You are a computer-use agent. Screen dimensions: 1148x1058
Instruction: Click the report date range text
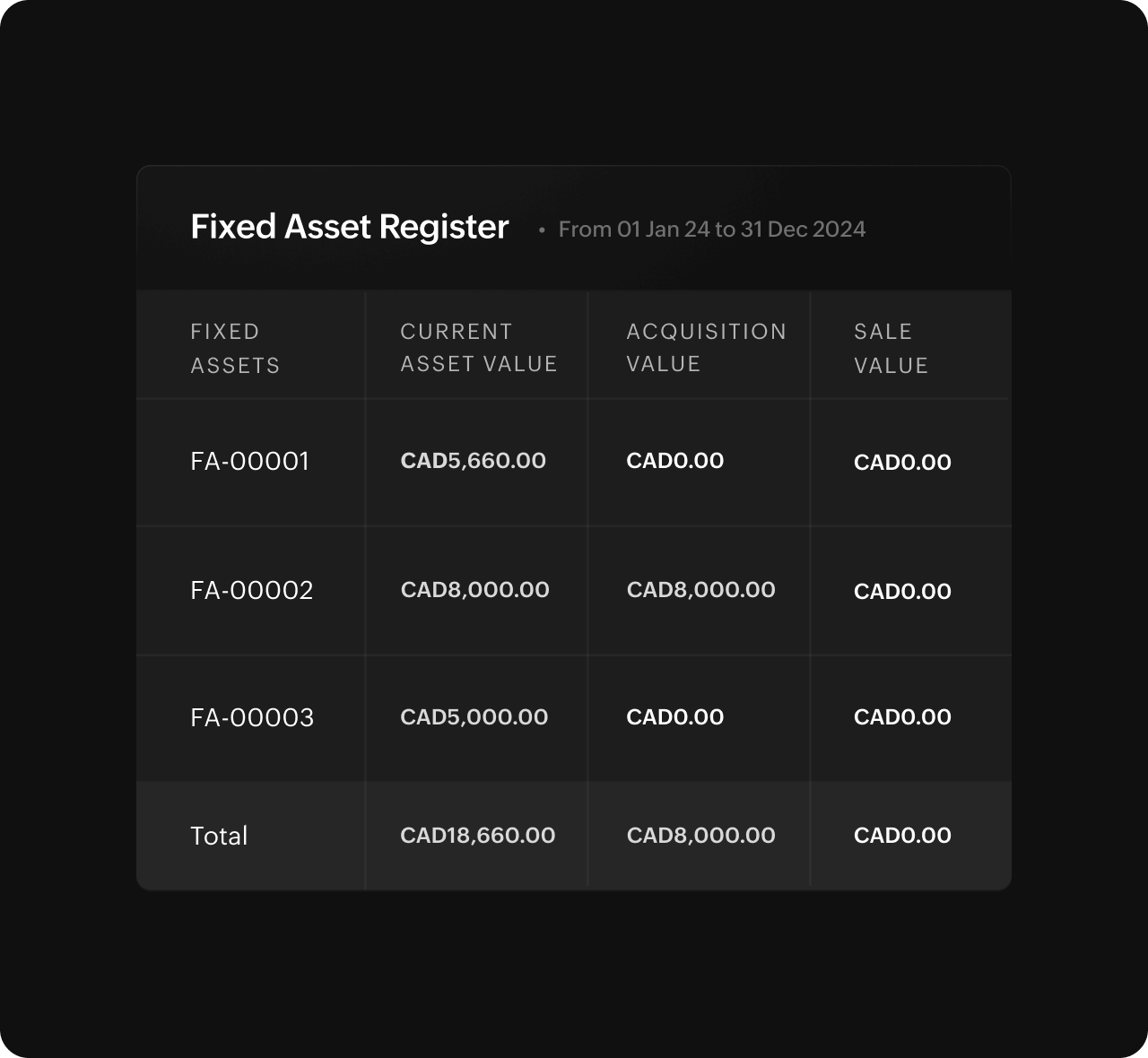(x=711, y=230)
